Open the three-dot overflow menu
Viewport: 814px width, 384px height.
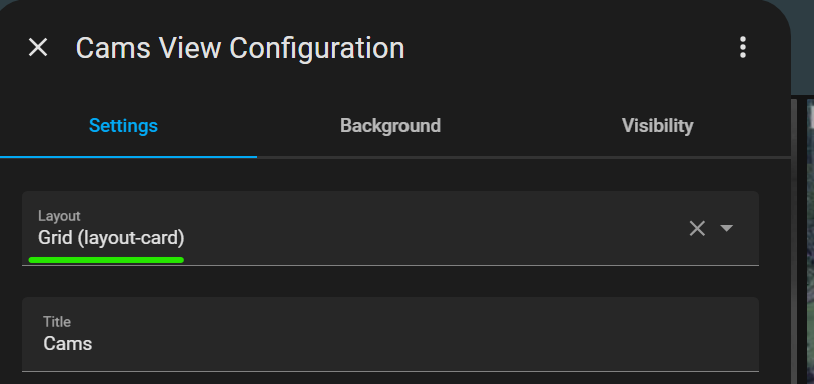(x=743, y=47)
